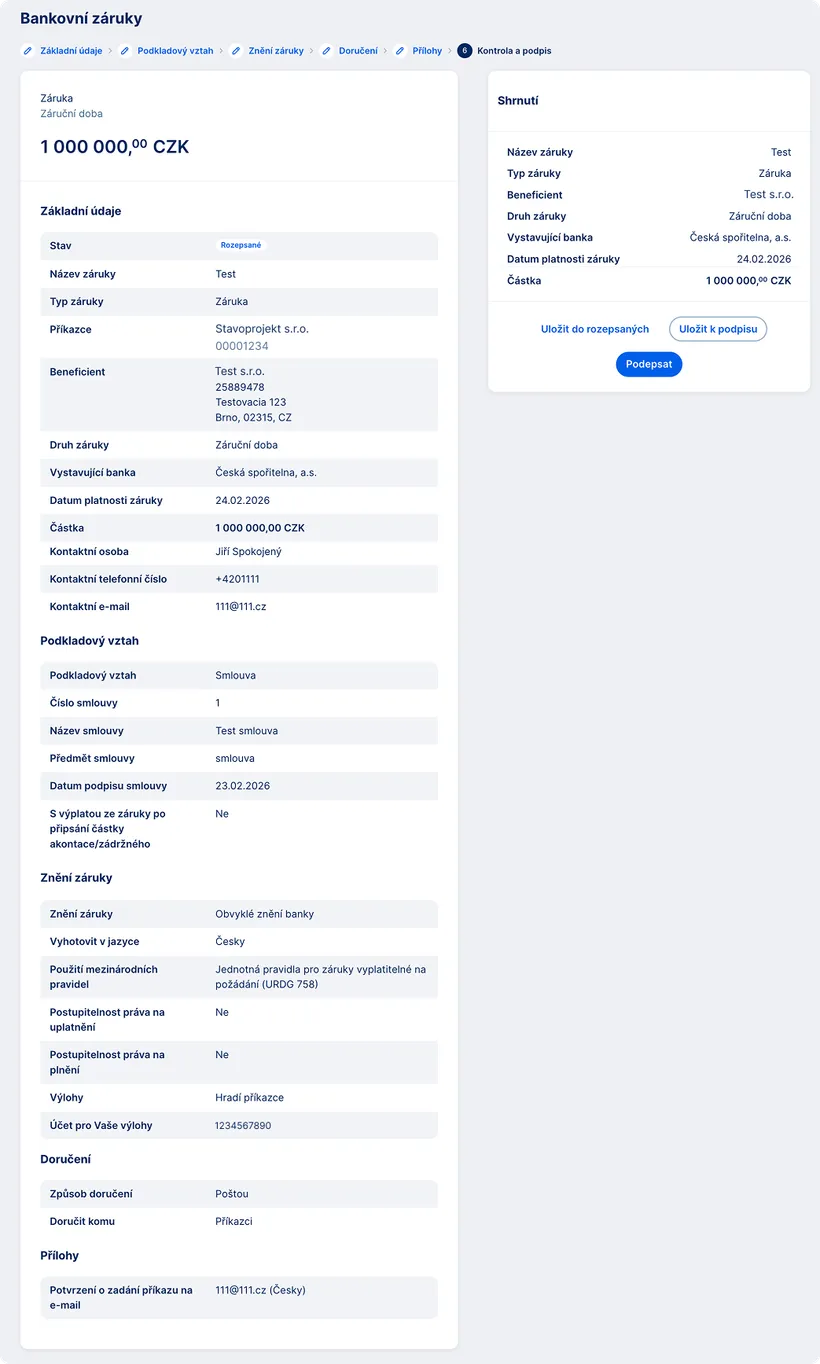Screen dimensions: 820x1364
Task: Switch to the Znění záruky step
Action: [x=276, y=51]
